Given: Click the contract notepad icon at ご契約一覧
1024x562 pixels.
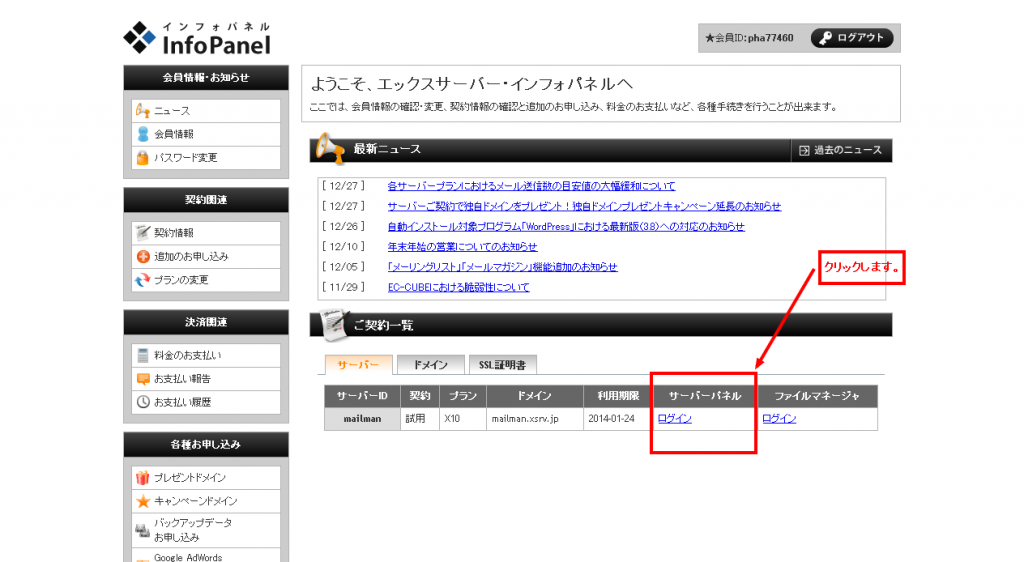Looking at the screenshot, I should tap(334, 325).
